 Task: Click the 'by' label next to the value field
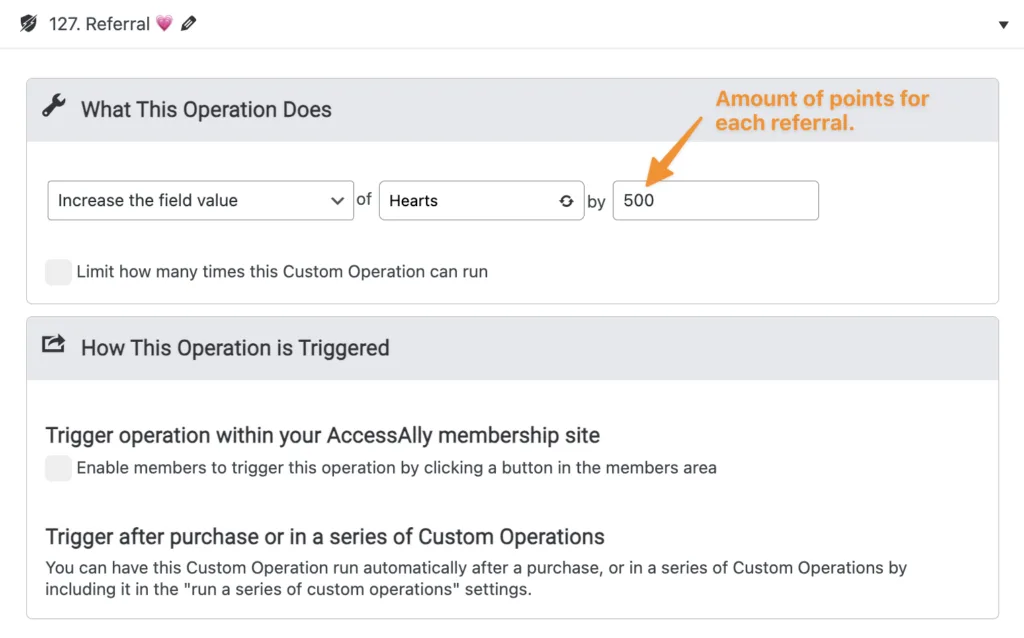point(596,201)
